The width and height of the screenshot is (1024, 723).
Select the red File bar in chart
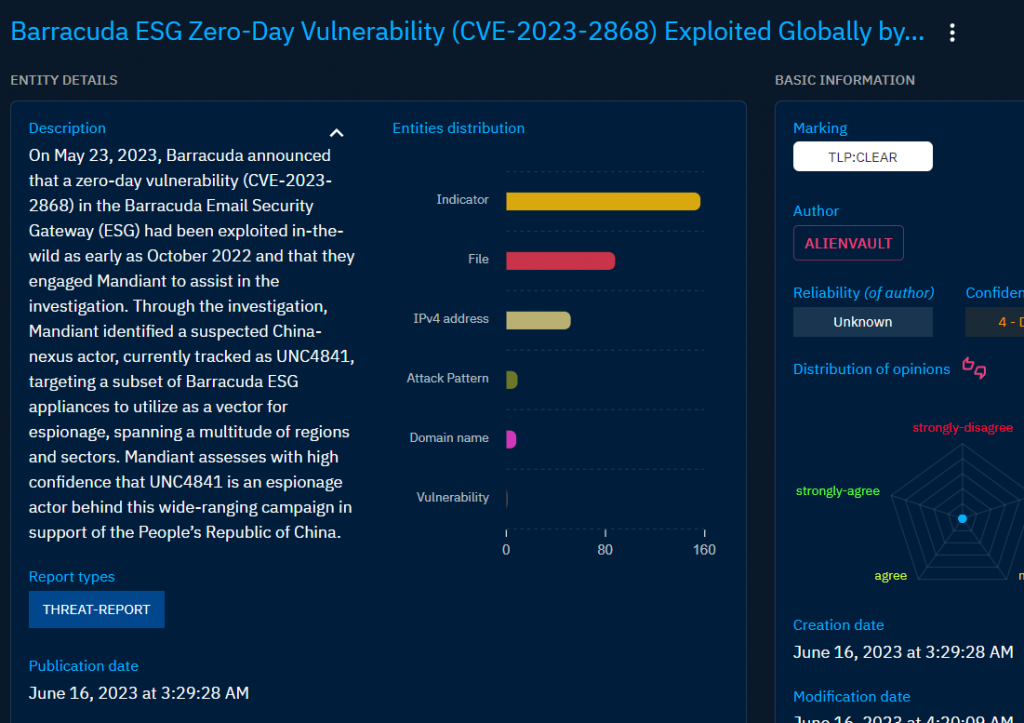(x=560, y=261)
